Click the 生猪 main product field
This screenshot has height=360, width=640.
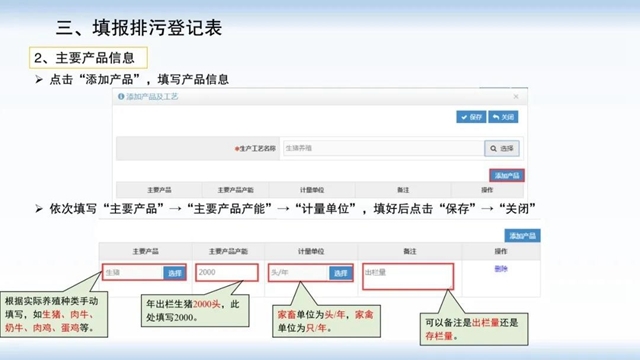(x=133, y=272)
